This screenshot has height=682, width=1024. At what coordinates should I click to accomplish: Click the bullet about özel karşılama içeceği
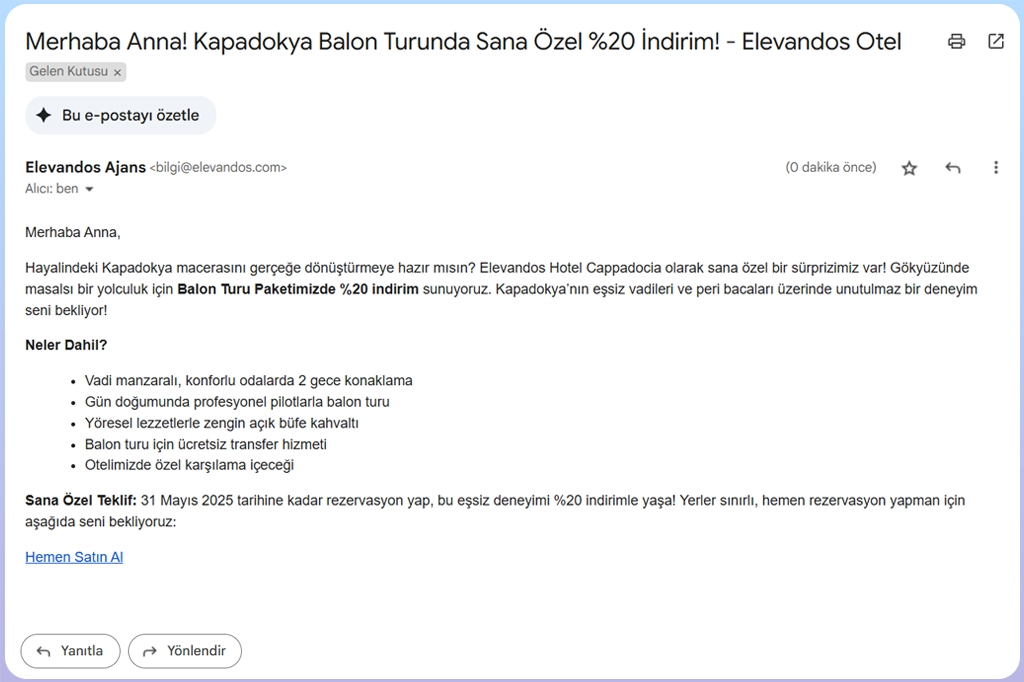click(x=189, y=465)
